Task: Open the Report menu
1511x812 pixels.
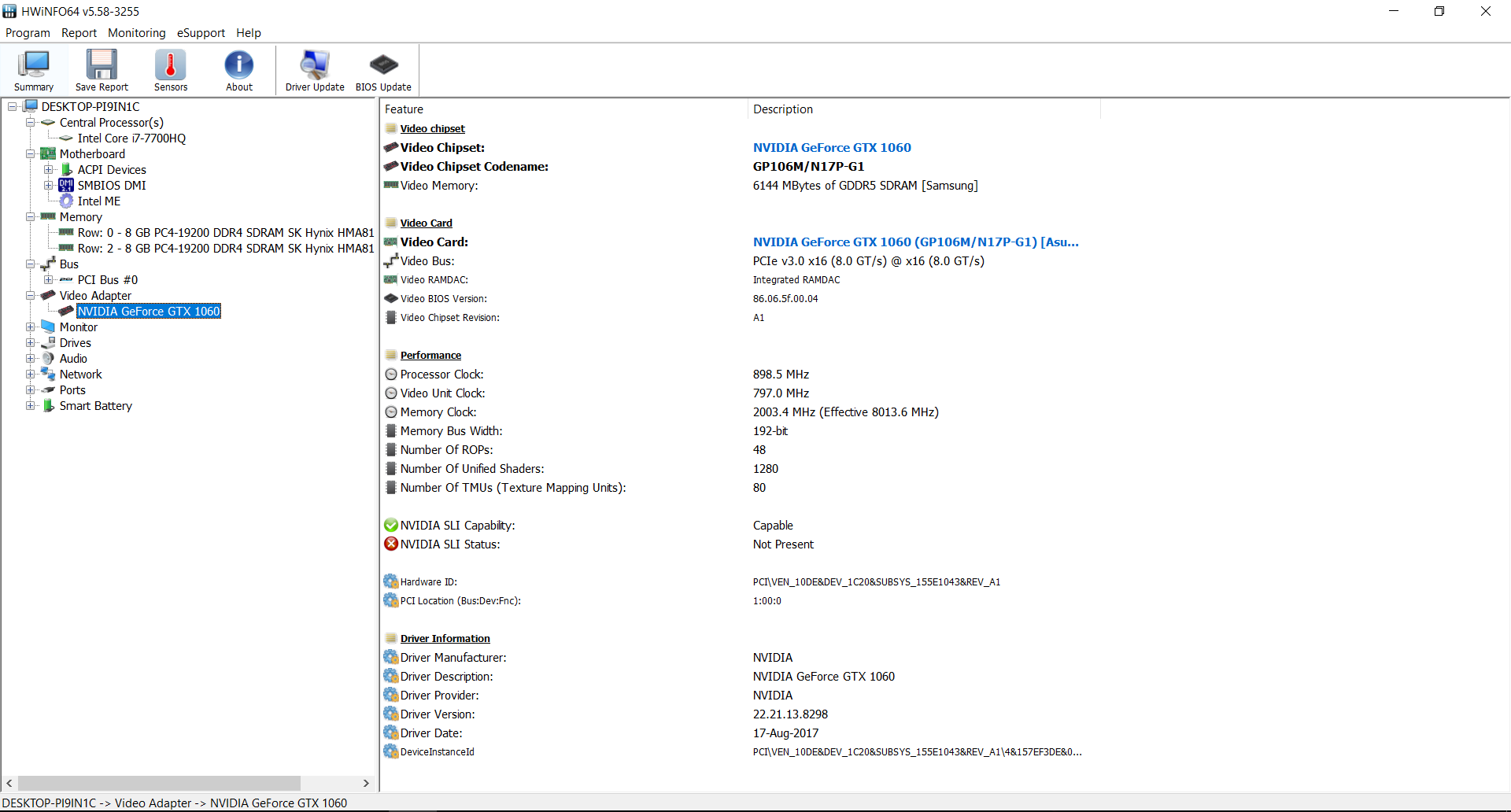Action: pos(79,33)
